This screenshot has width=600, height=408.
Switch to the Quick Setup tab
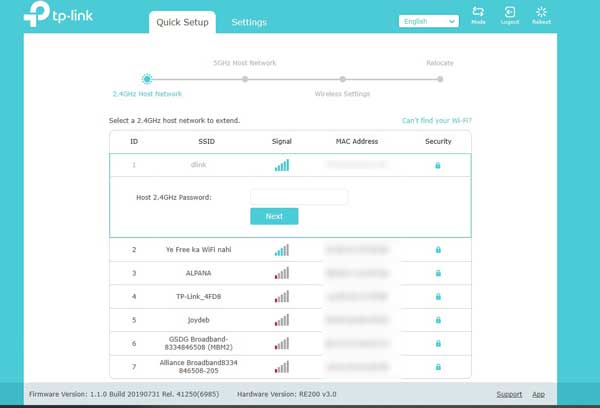(183, 22)
